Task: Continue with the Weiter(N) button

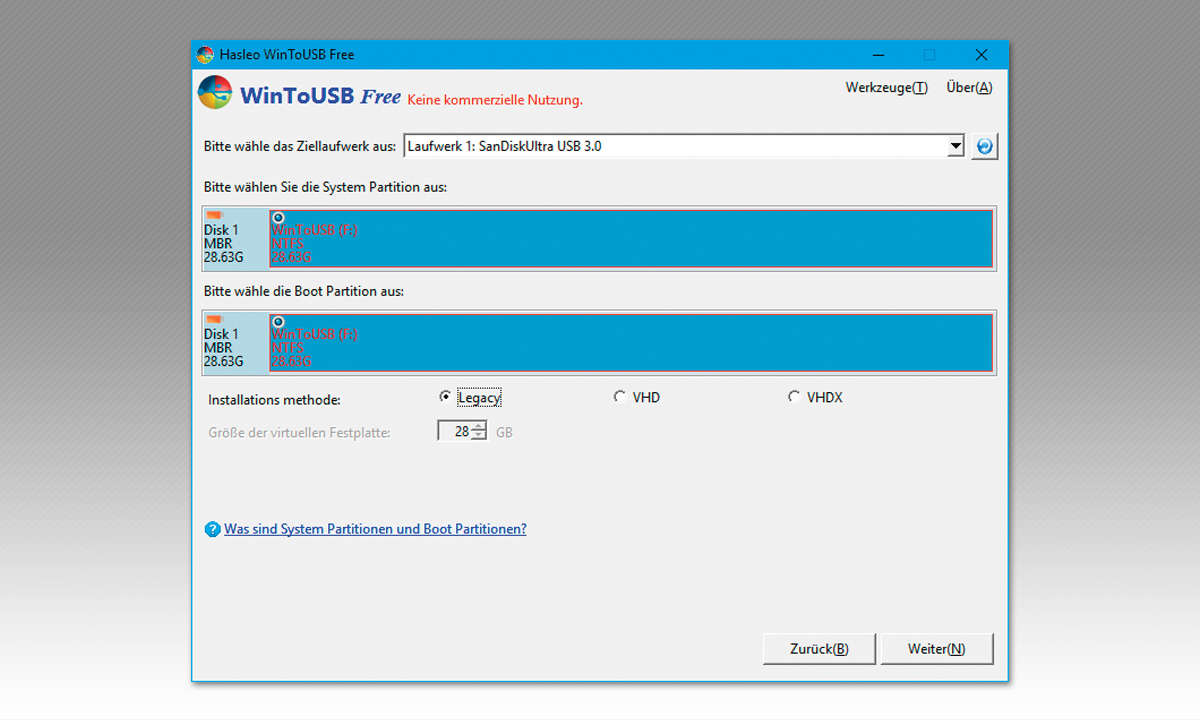Action: click(937, 649)
